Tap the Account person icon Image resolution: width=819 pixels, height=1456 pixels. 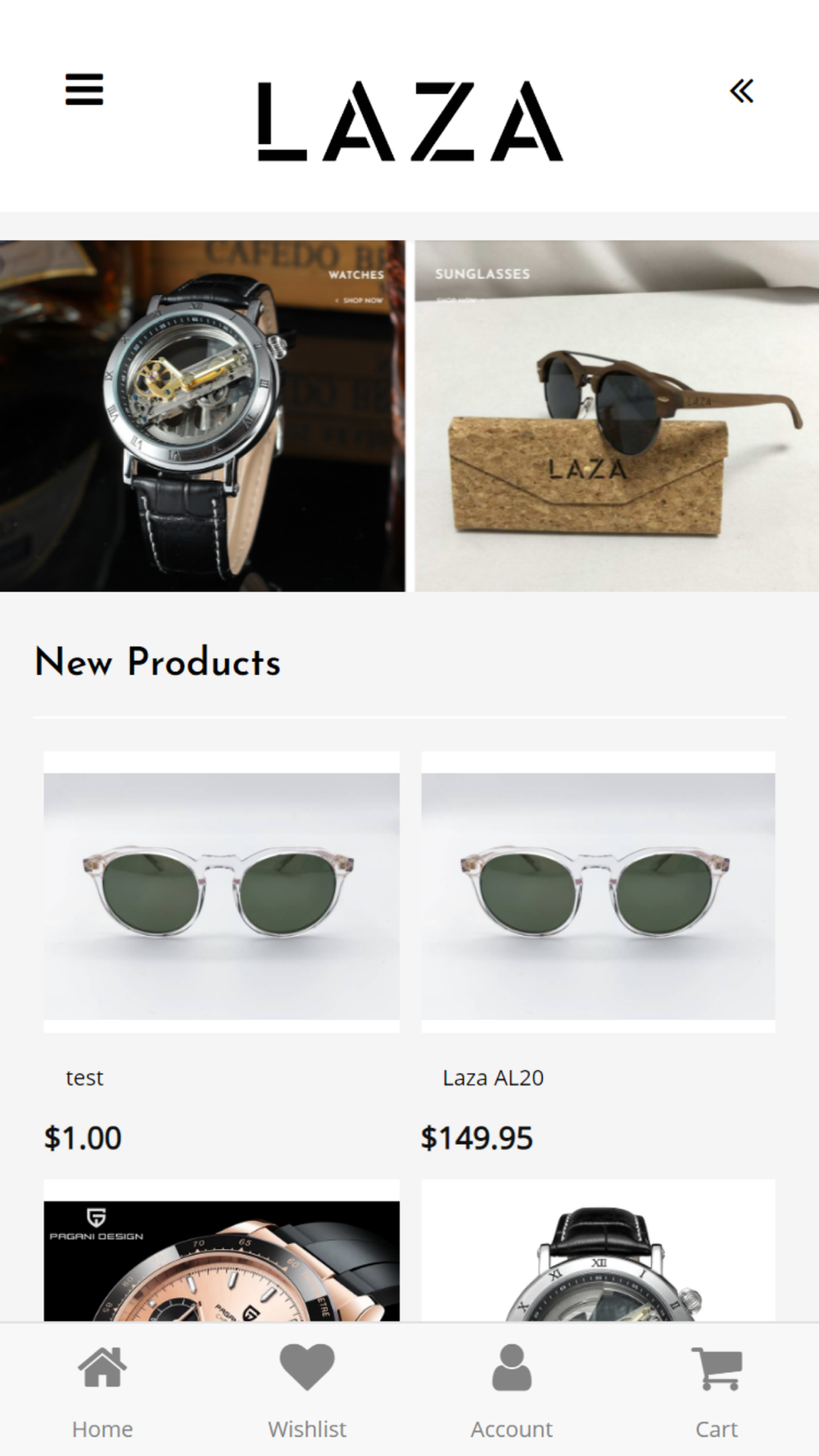click(x=512, y=1367)
